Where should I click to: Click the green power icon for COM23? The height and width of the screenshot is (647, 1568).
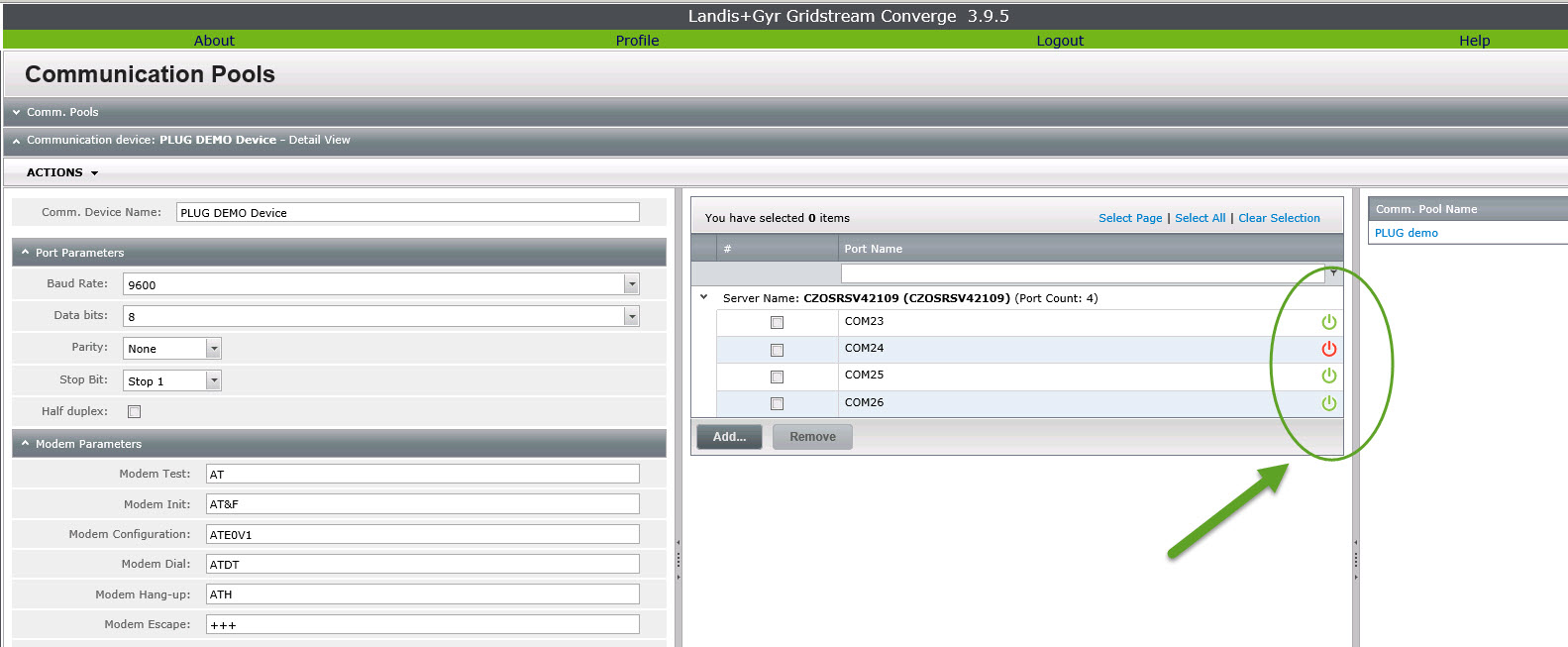click(1329, 322)
